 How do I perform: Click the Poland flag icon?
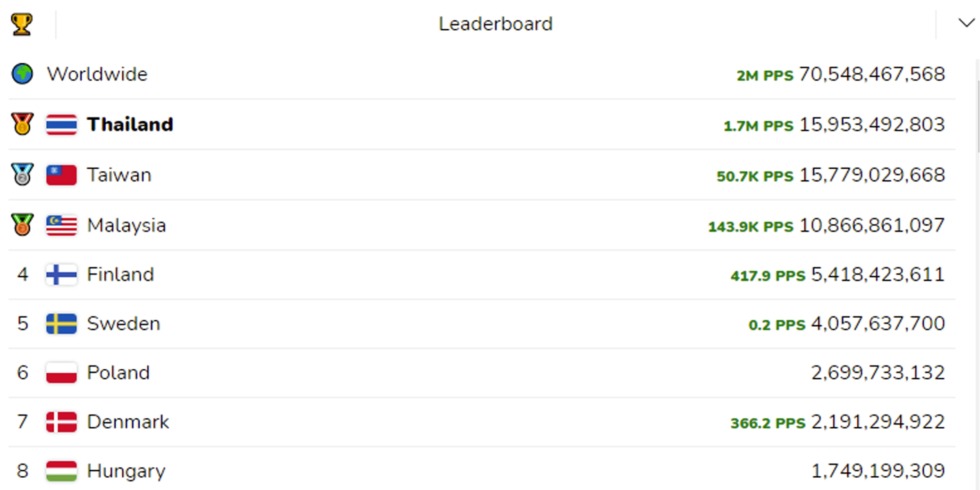click(x=61, y=373)
